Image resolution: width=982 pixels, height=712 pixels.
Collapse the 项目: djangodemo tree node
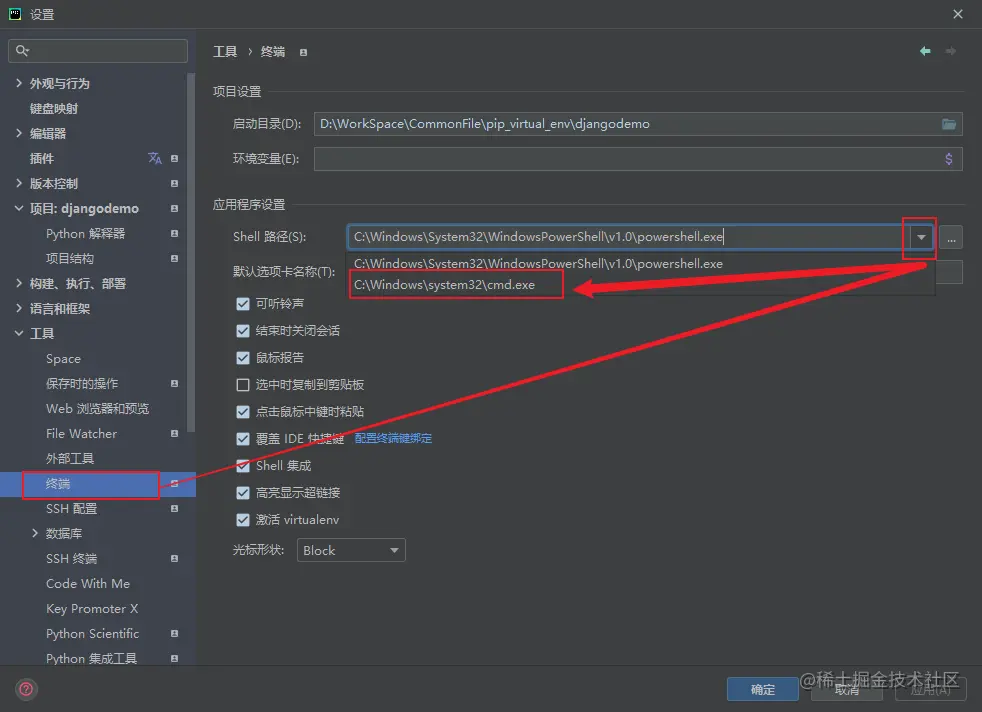pos(19,209)
